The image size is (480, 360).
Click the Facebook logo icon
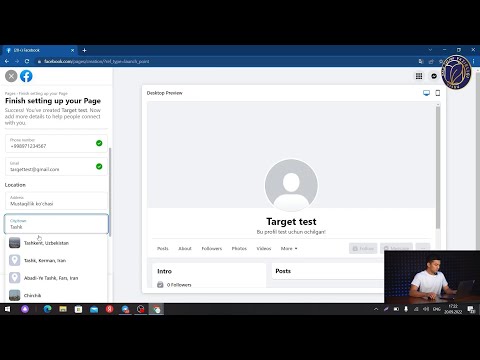pos(26,76)
